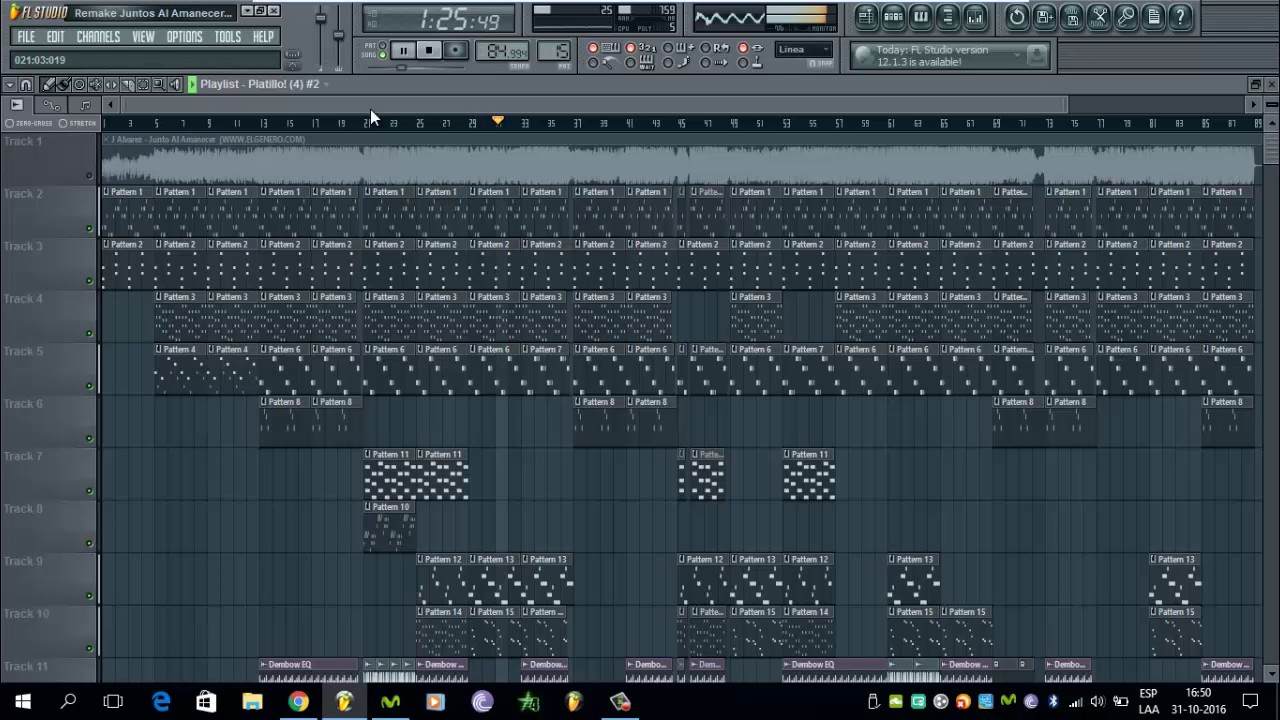Open the mixer window
1280x720 pixels.
coord(974,17)
